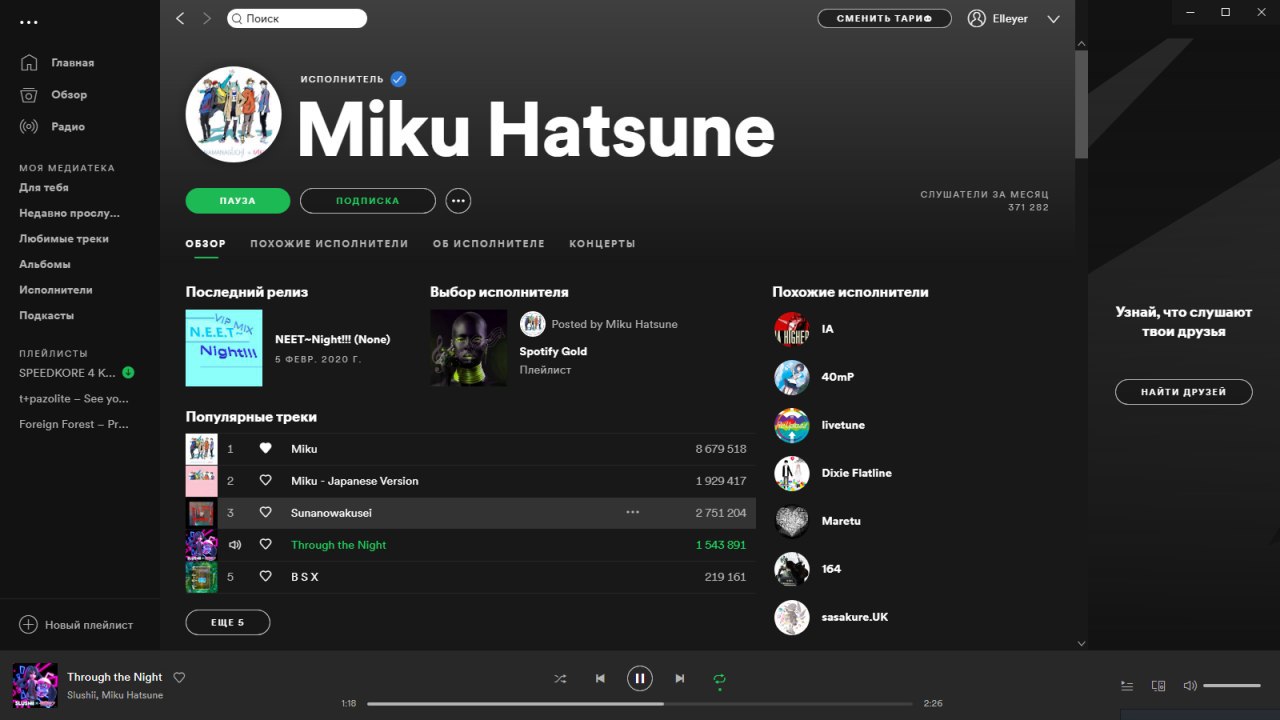Like the Miku - Japanese Version track
The height and width of the screenshot is (720, 1280).
pos(265,481)
